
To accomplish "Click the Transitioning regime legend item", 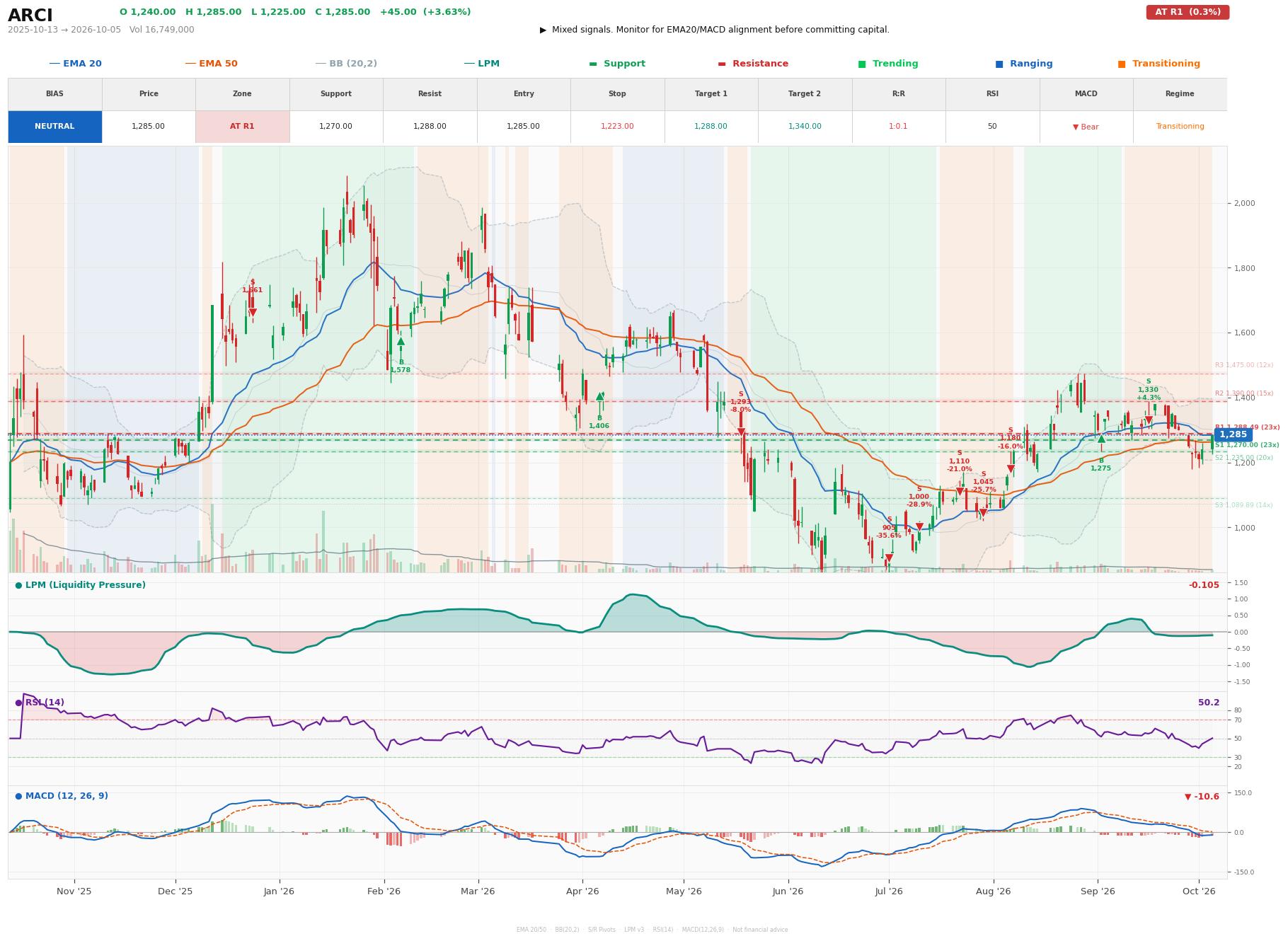I will pos(1159,64).
